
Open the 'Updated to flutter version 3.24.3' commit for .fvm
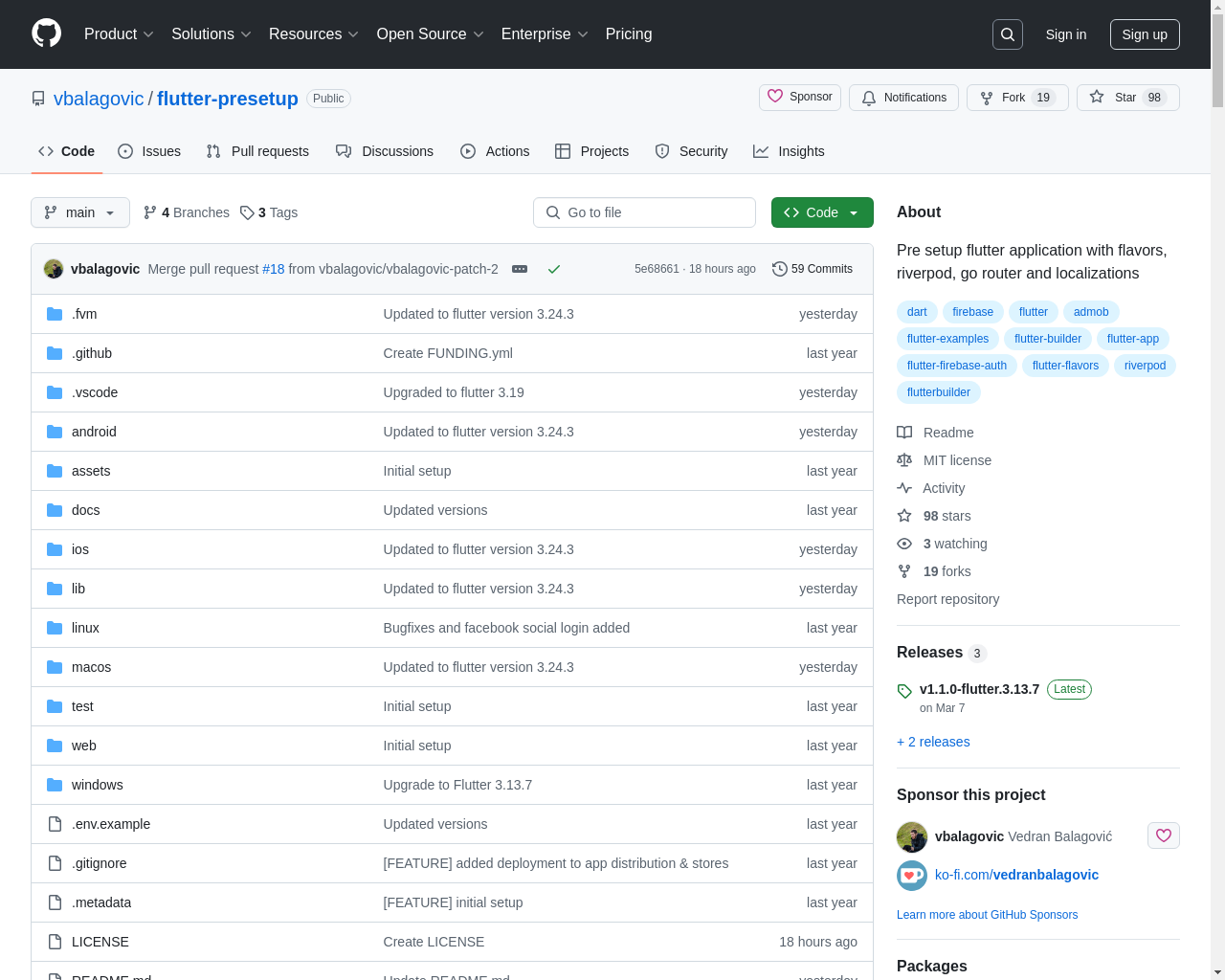click(x=479, y=314)
